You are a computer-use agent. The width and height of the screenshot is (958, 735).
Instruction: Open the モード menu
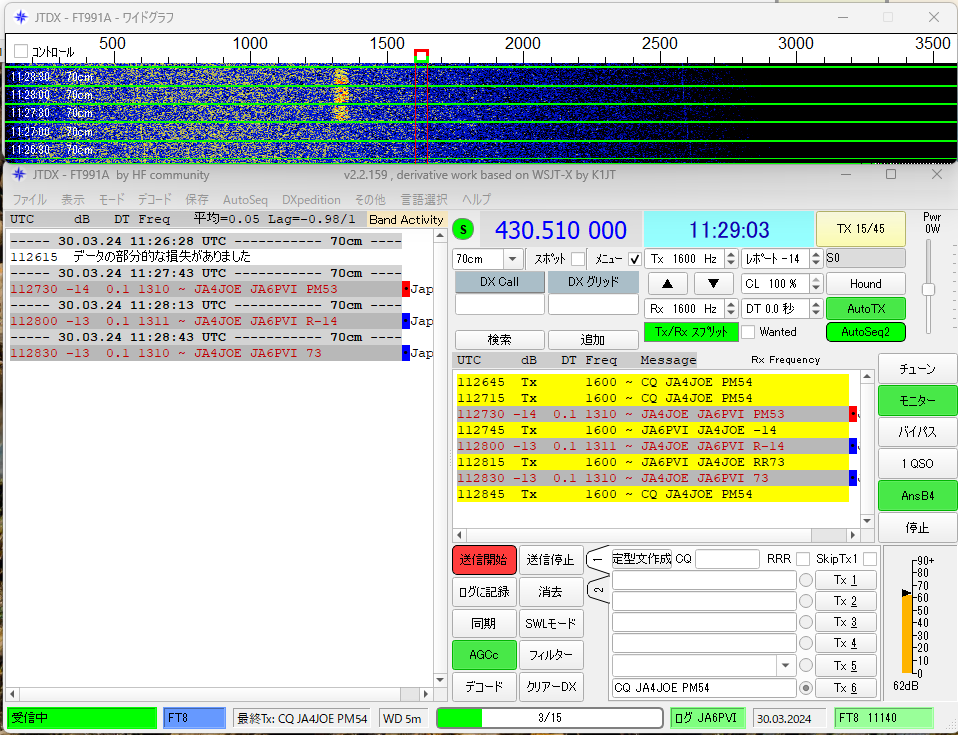[x=111, y=200]
